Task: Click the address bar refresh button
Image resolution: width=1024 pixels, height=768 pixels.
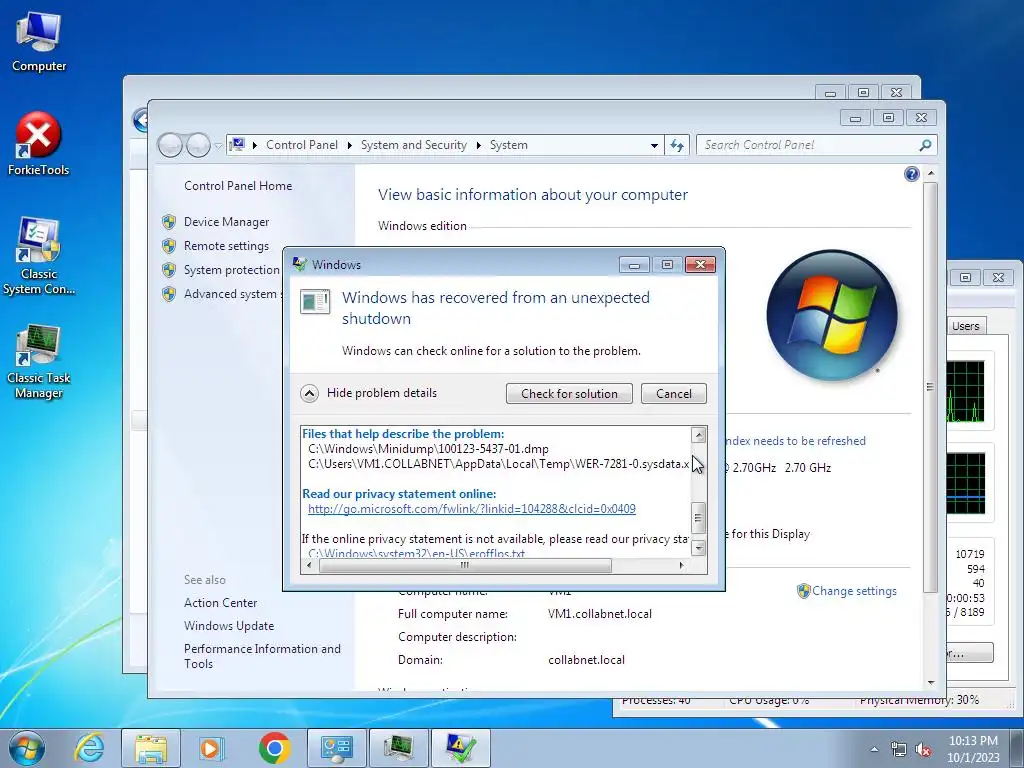Action: point(677,145)
